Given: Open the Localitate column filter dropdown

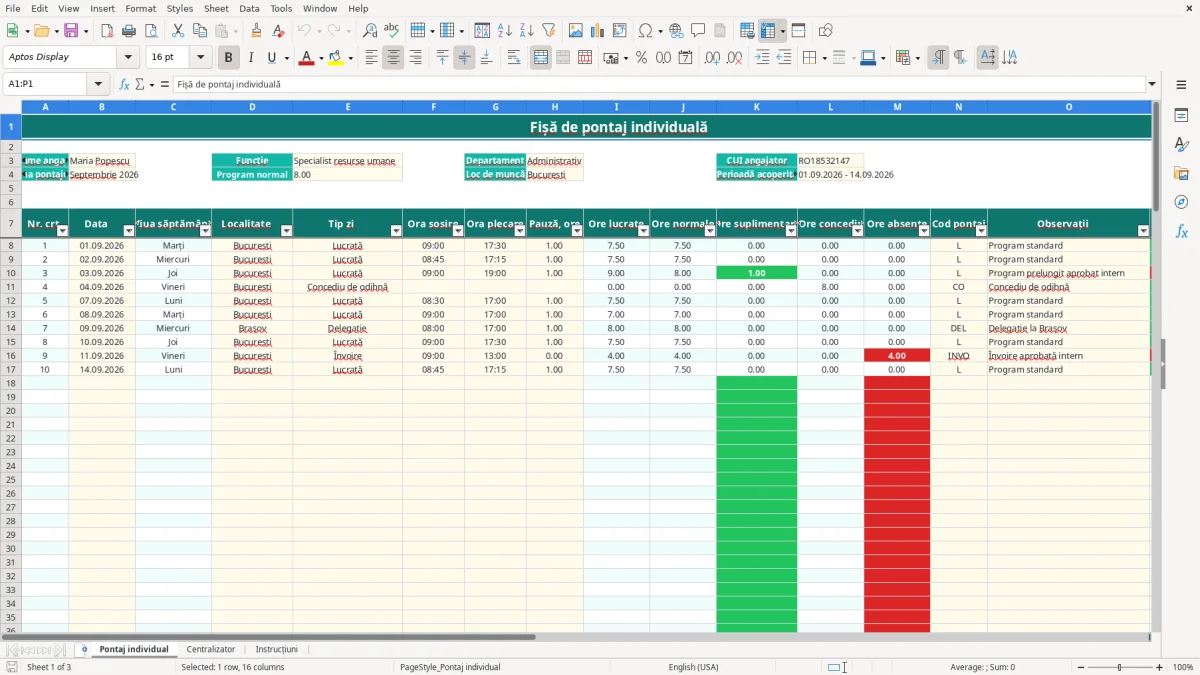Looking at the screenshot, I should click(x=286, y=231).
